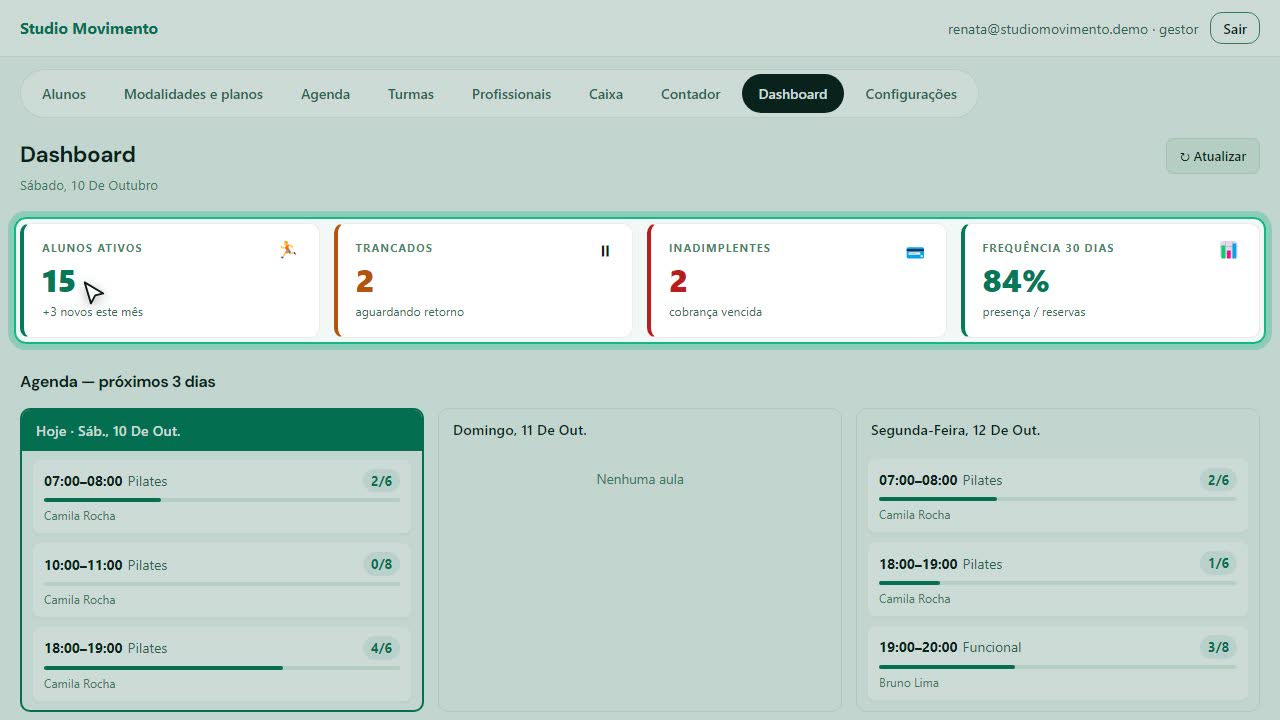The width and height of the screenshot is (1280, 720).
Task: Click the user email renata@studiomovimento.demo
Action: [1048, 29]
